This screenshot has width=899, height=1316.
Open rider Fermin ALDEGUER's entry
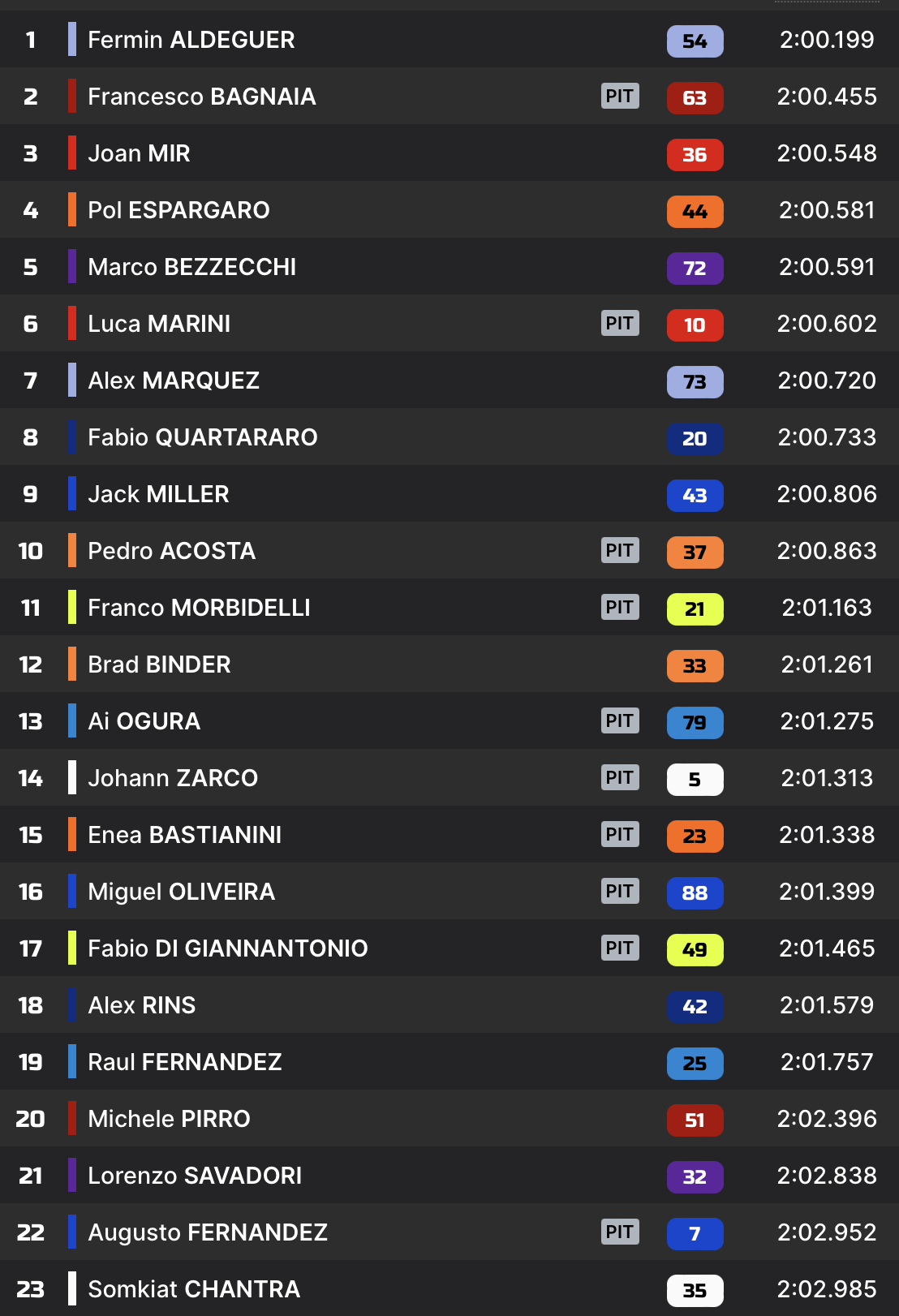click(191, 40)
